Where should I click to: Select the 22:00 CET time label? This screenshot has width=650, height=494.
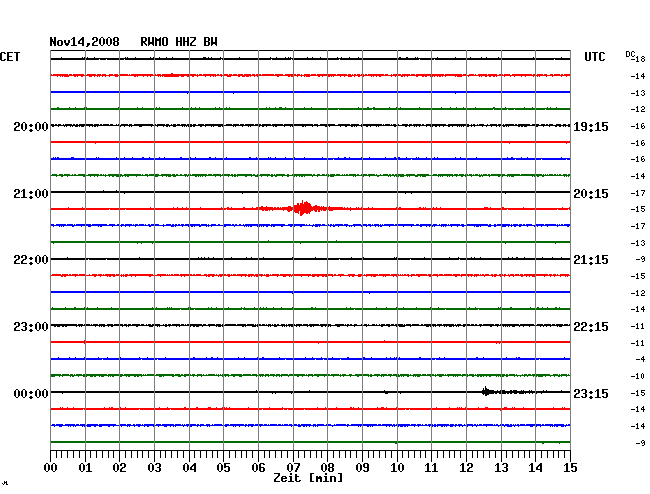coord(31,260)
